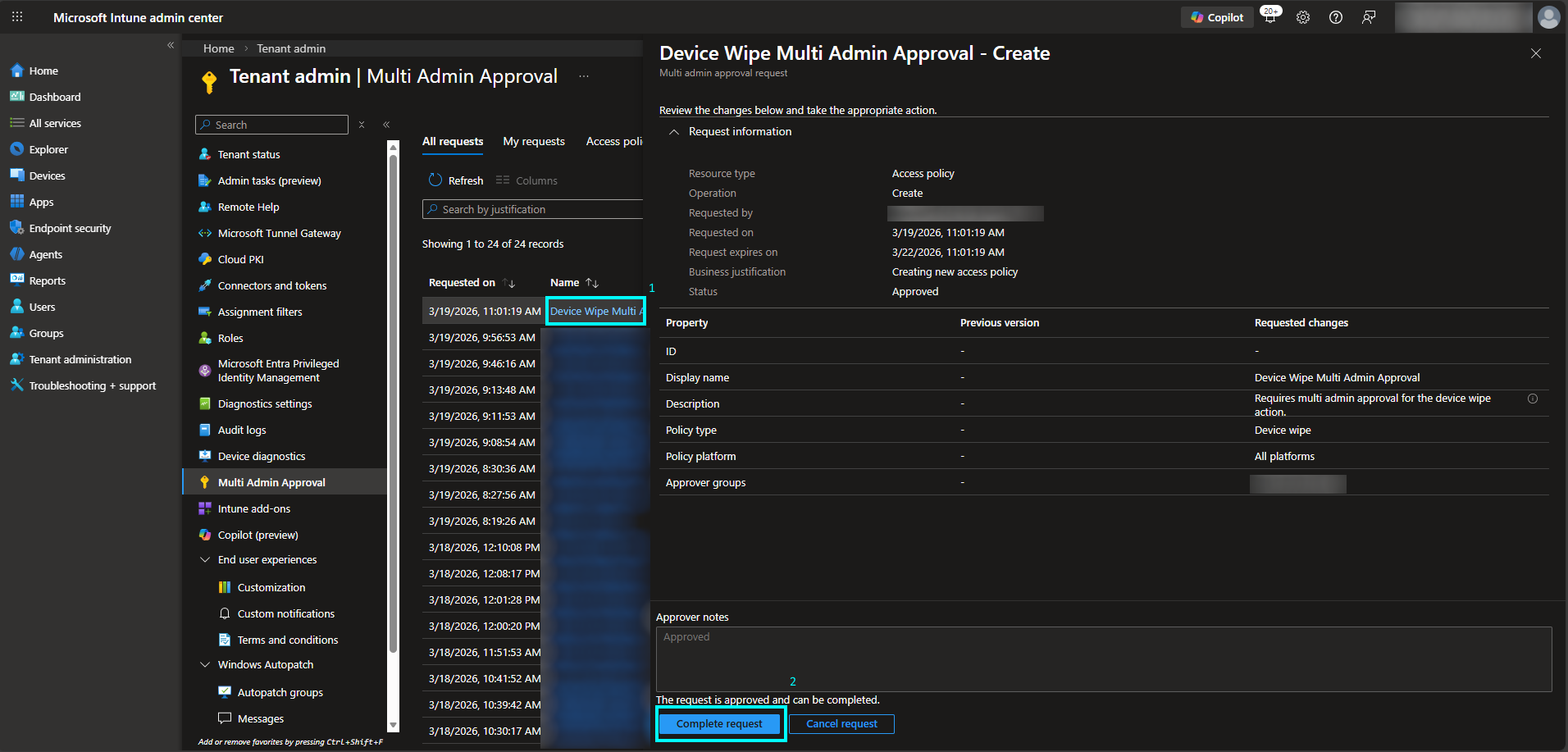The image size is (1568, 752).
Task: Click the Tenant admin breadcrumb
Action: (x=291, y=48)
